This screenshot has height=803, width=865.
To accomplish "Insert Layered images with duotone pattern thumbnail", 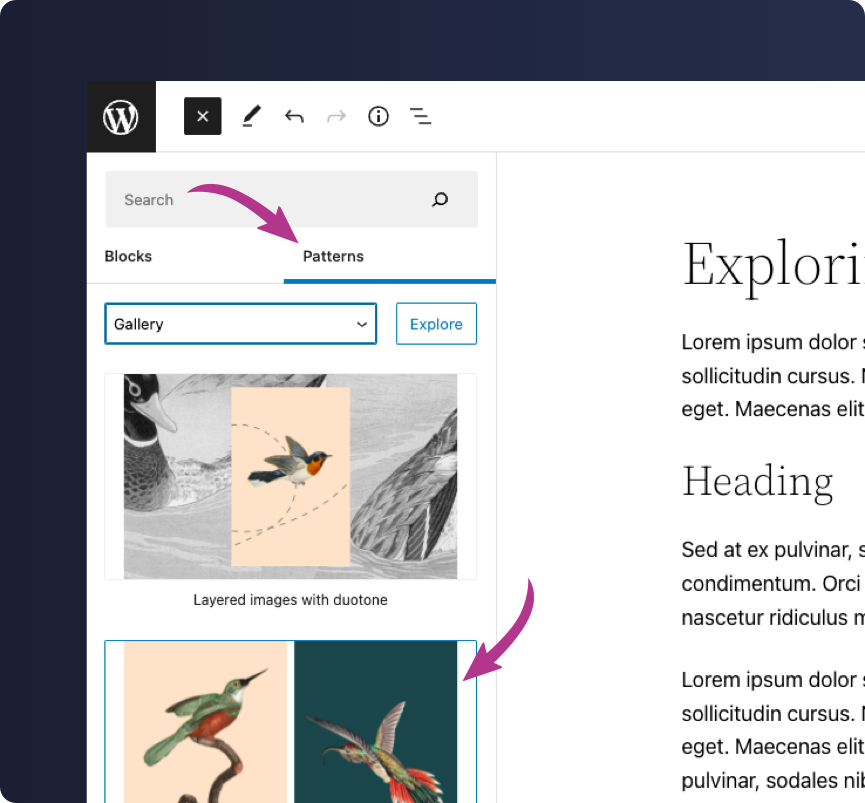I will click(x=291, y=477).
